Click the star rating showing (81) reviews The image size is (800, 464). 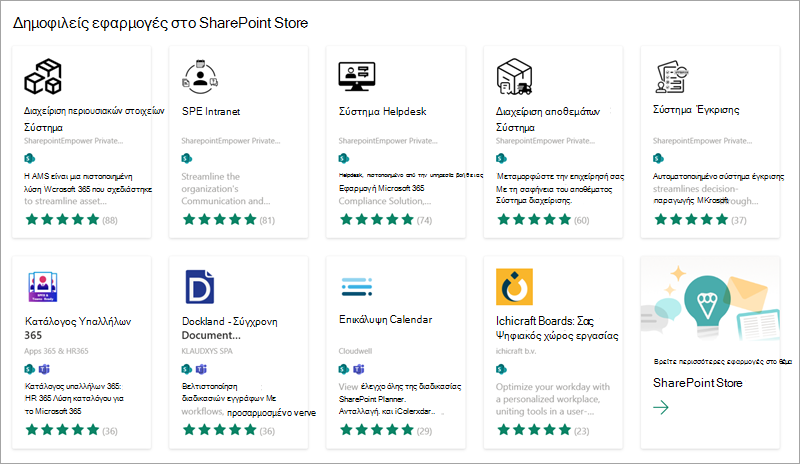pos(229,220)
